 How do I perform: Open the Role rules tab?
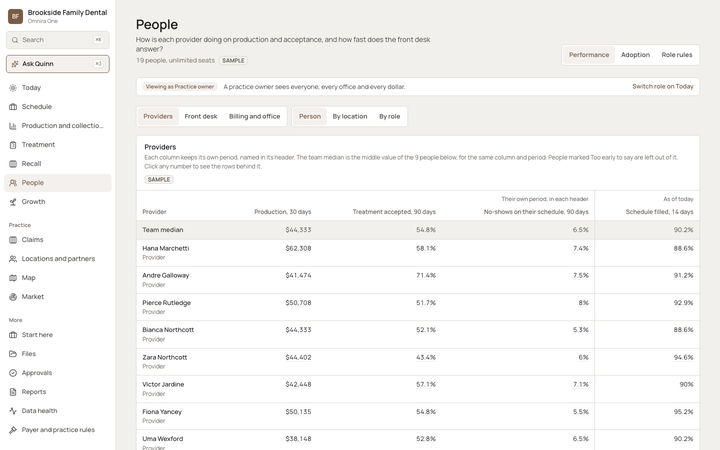676,55
